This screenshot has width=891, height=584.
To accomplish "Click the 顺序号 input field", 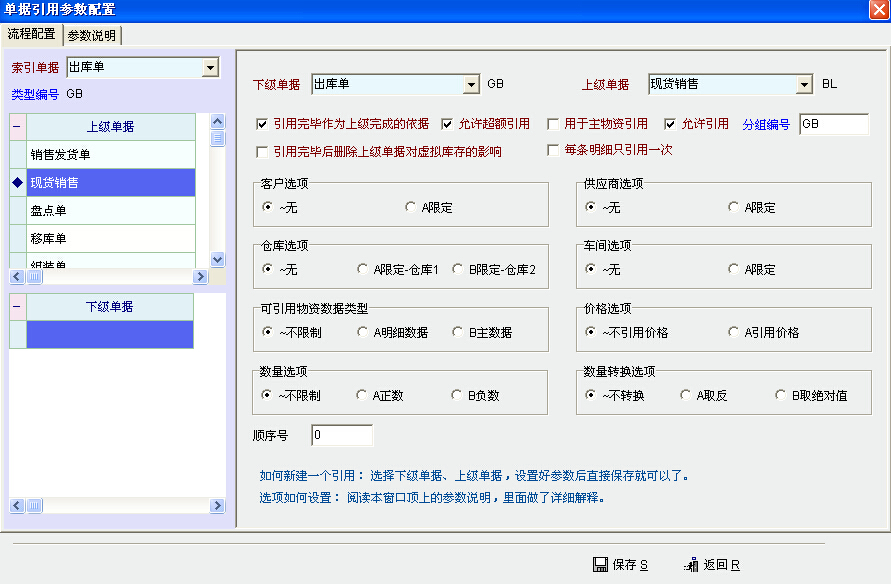I will click(x=342, y=436).
